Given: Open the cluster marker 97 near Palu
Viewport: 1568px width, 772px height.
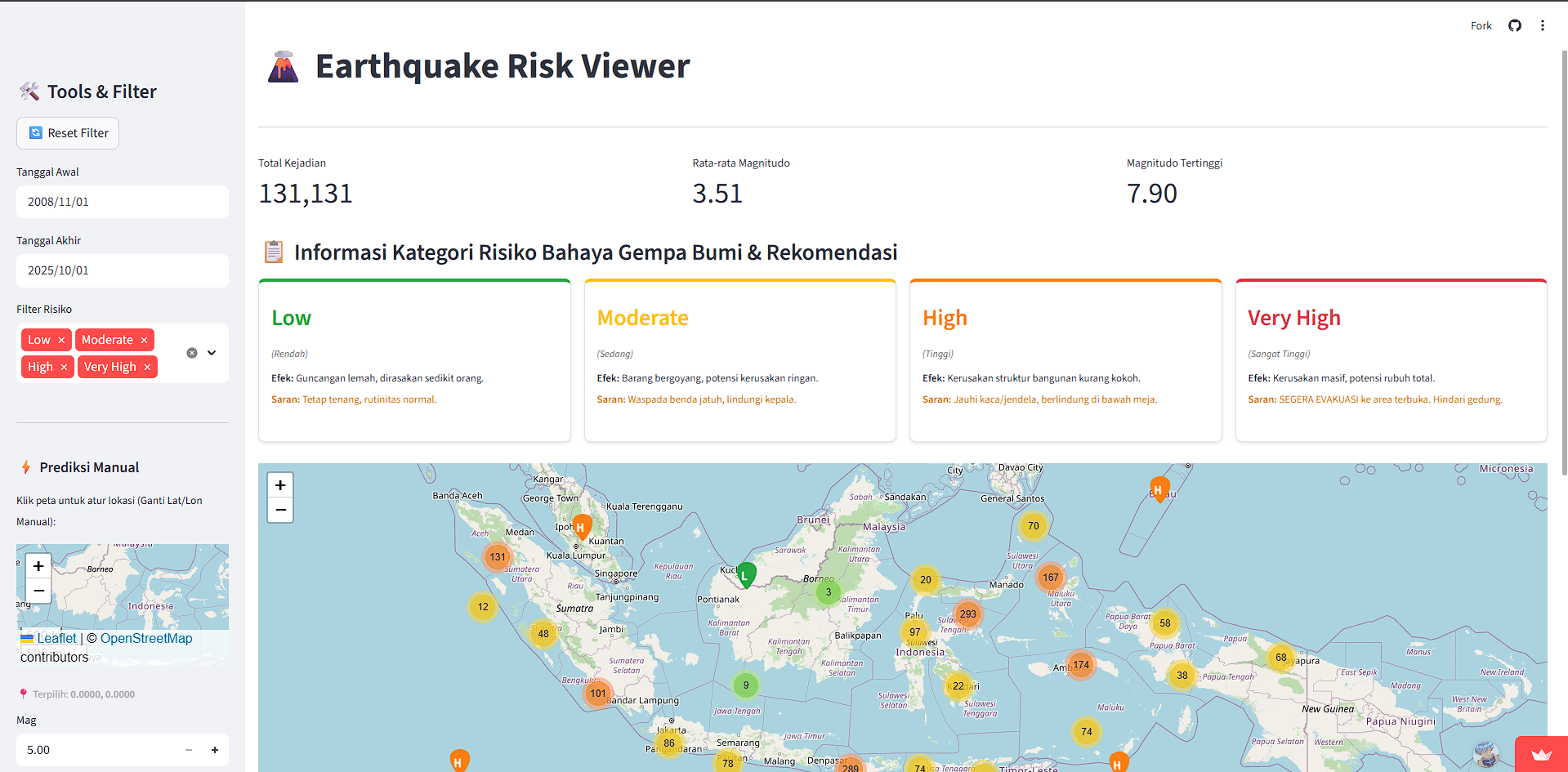Looking at the screenshot, I should 915,632.
